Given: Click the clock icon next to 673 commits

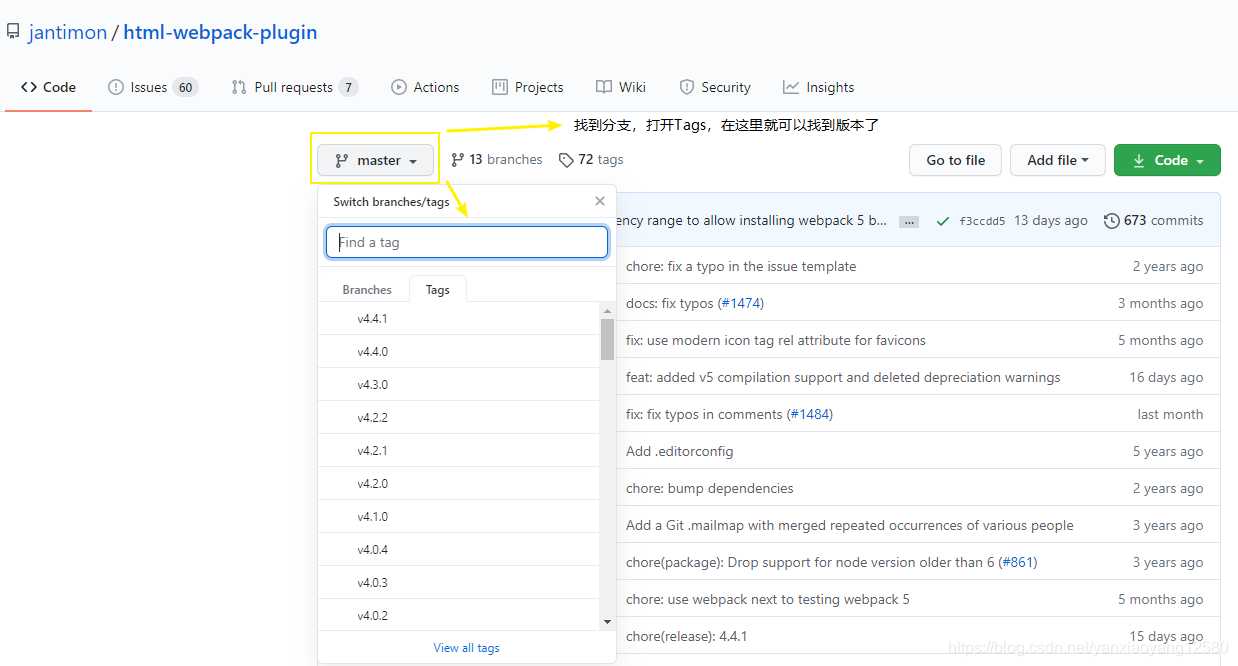Looking at the screenshot, I should 1111,220.
